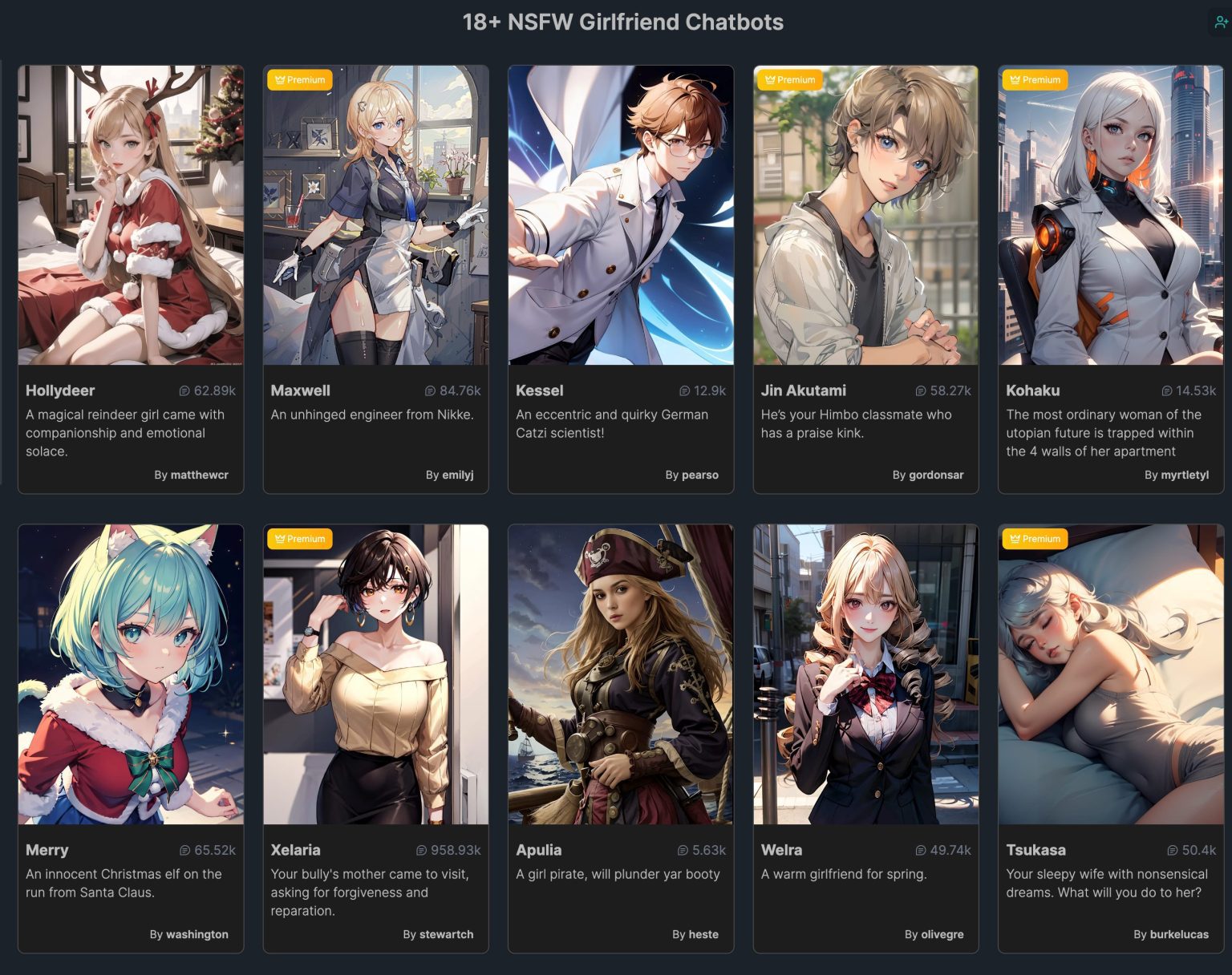Click the Jin Akutami name heading
The height and width of the screenshot is (975, 1232).
tap(804, 390)
